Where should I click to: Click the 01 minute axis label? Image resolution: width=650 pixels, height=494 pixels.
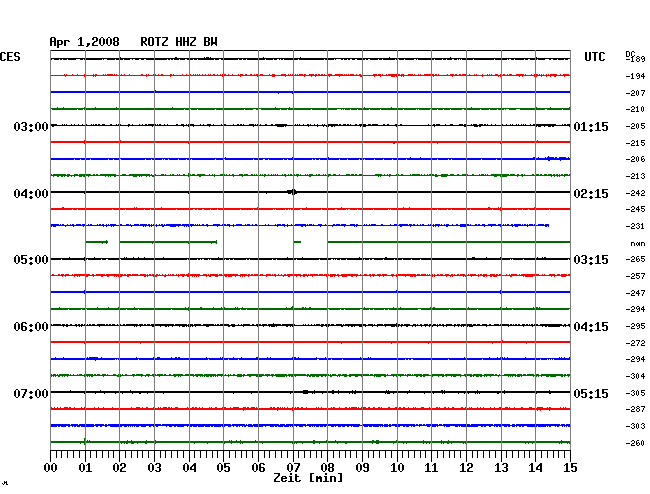pyautogui.click(x=85, y=468)
